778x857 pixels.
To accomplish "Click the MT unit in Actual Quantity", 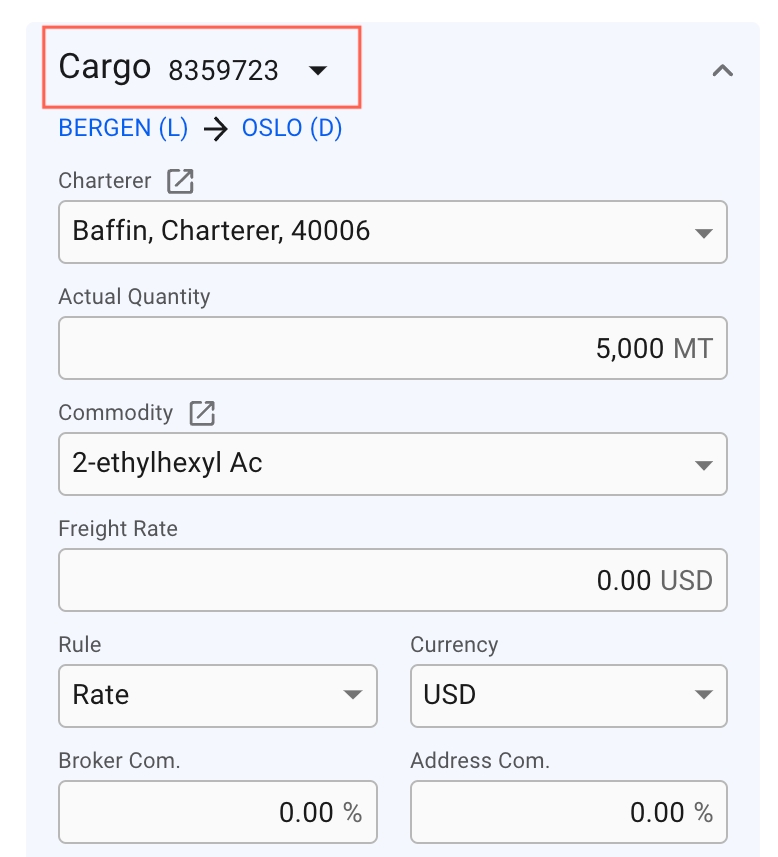I will point(693,348).
